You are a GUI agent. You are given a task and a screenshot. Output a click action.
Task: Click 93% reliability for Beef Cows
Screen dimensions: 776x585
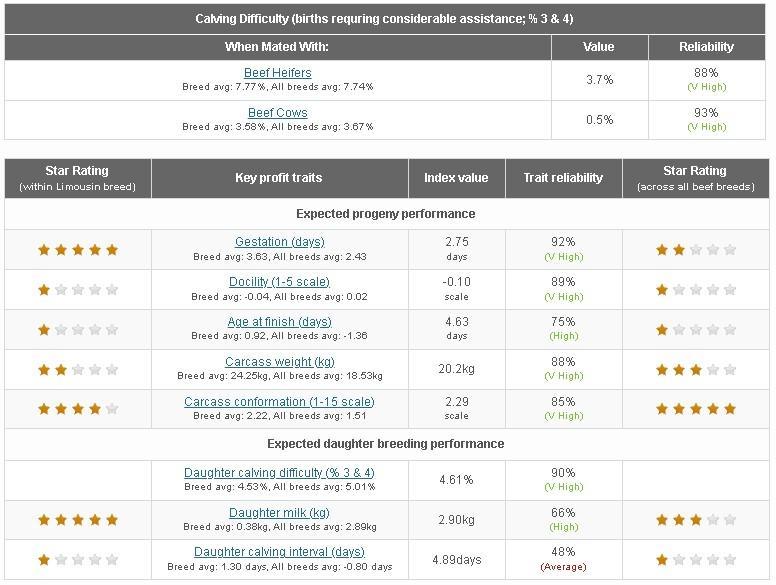click(x=706, y=119)
